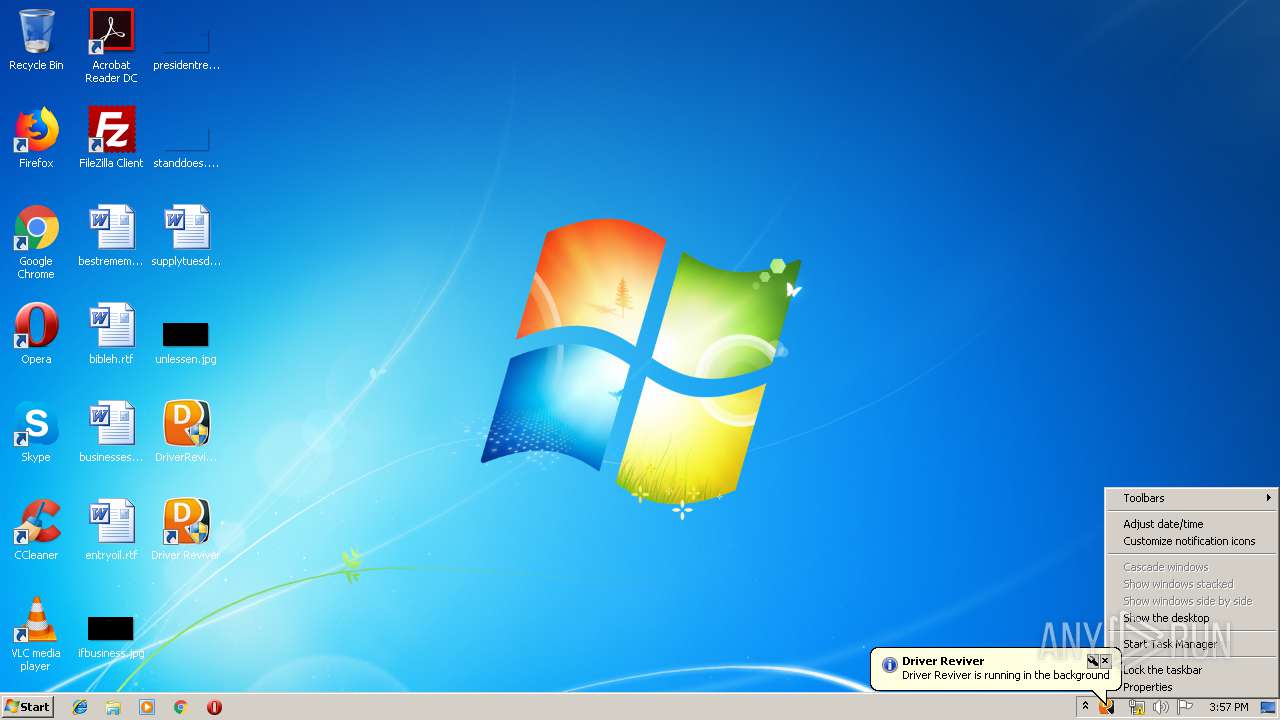This screenshot has width=1280, height=720.
Task: Open notification balloon wrench options
Action: [x=1093, y=661]
